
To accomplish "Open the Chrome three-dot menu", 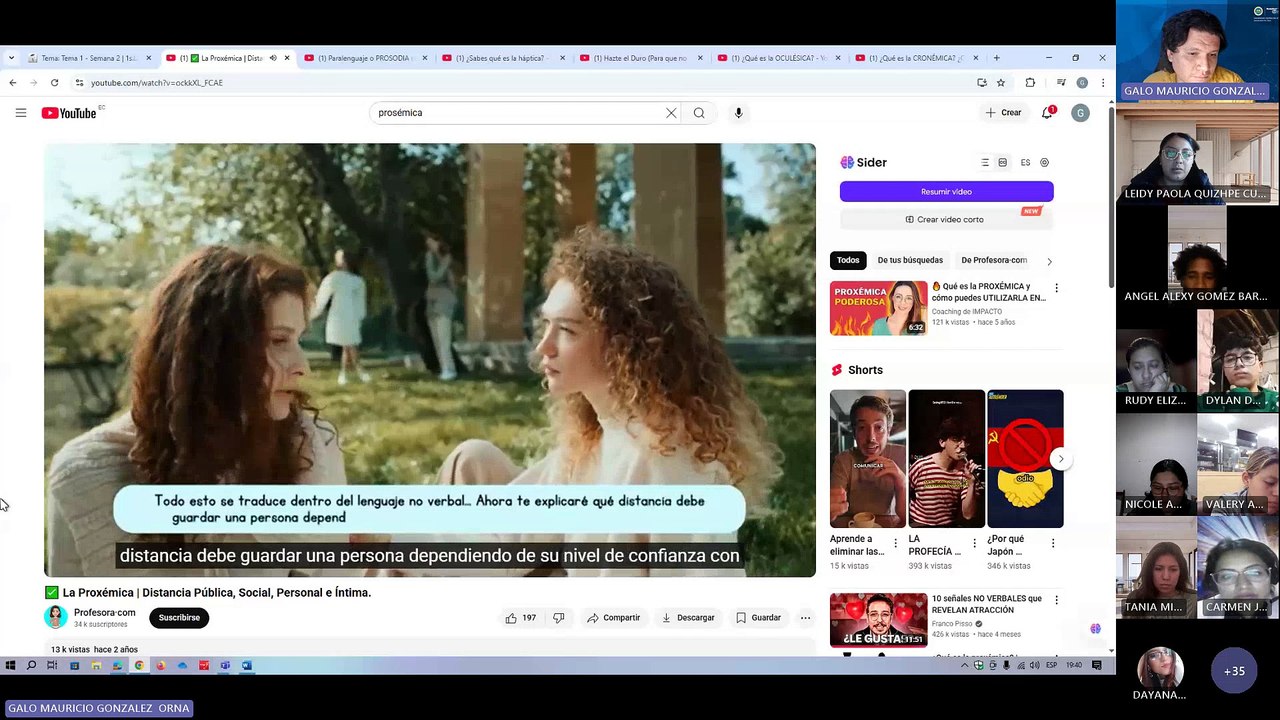I will (1103, 83).
